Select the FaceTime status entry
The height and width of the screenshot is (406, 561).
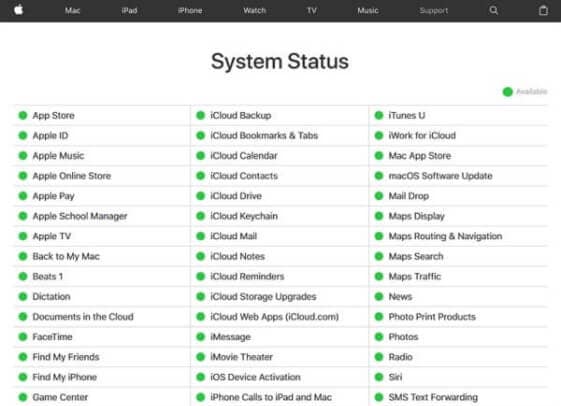pyautogui.click(x=53, y=337)
